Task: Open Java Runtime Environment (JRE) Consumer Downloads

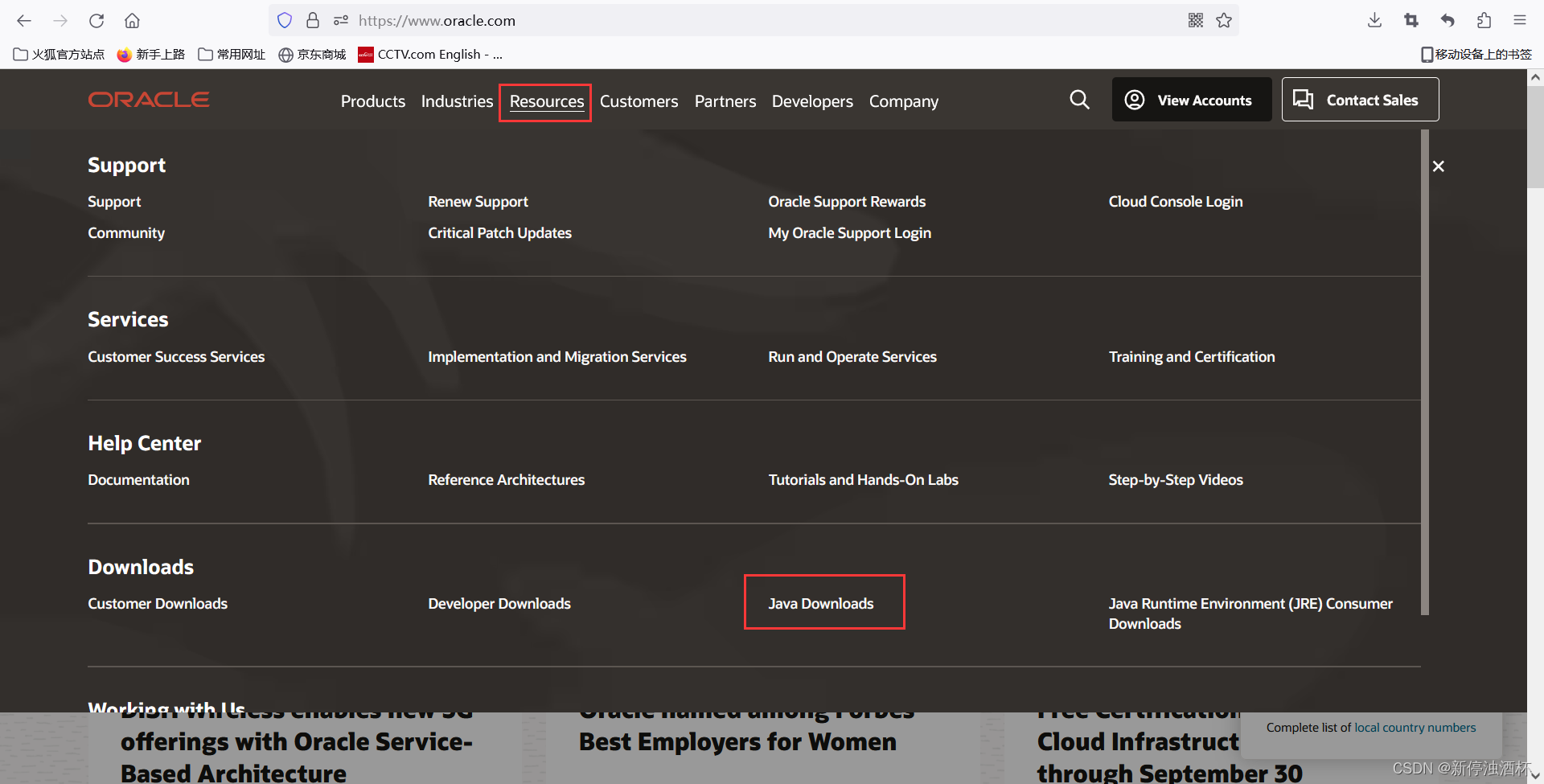Action: 1250,614
